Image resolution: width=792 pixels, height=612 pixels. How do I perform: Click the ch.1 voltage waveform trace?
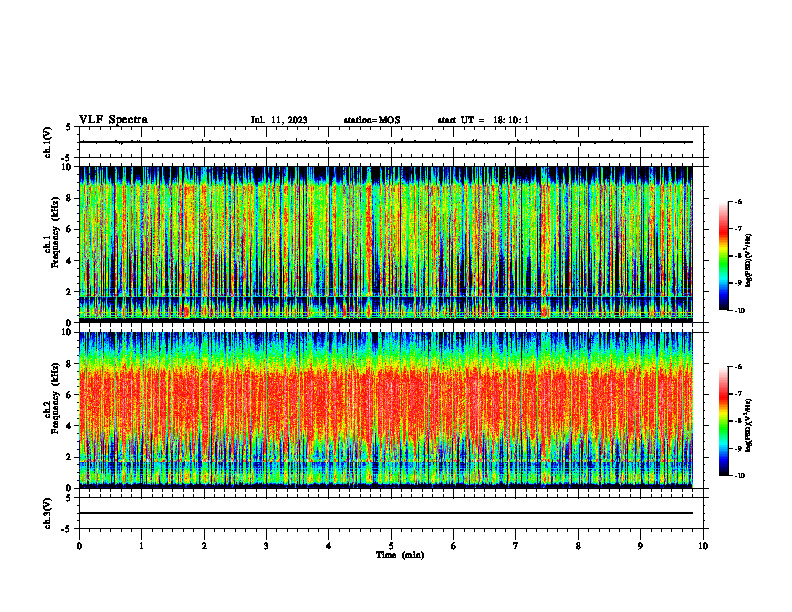pyautogui.click(x=386, y=142)
